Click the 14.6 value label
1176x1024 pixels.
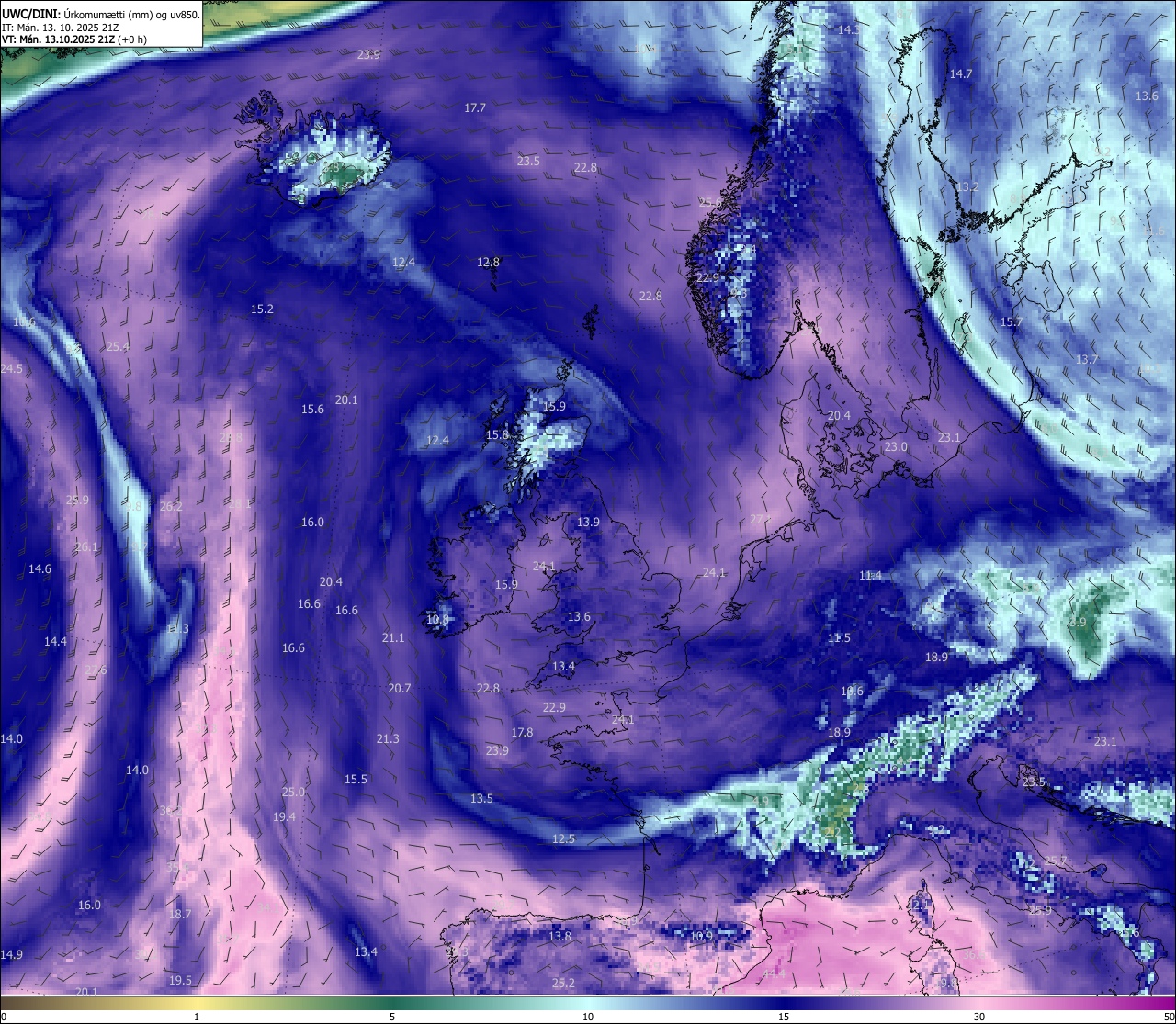coord(40,568)
